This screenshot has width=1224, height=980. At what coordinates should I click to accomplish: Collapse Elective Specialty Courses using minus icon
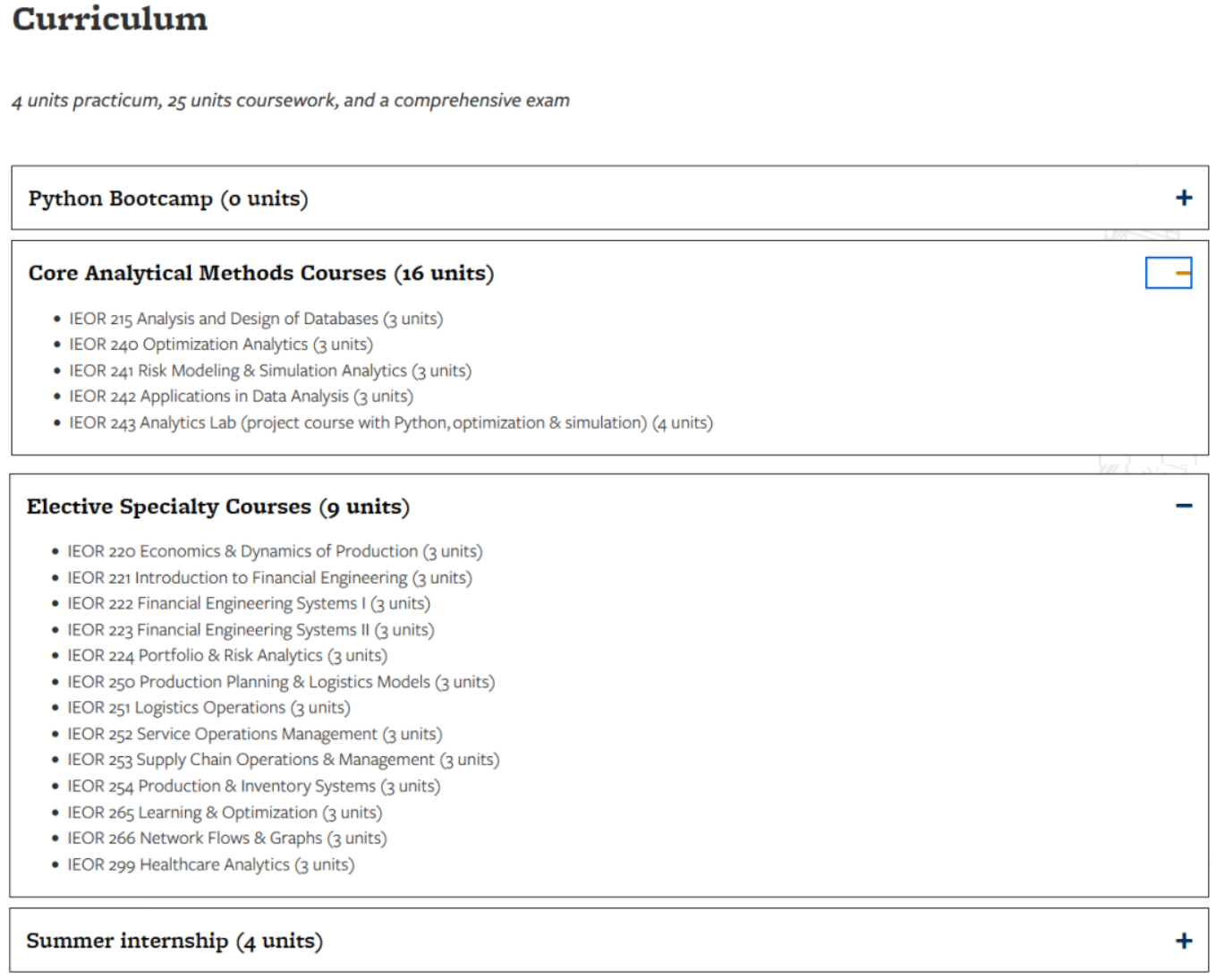coord(1183,507)
